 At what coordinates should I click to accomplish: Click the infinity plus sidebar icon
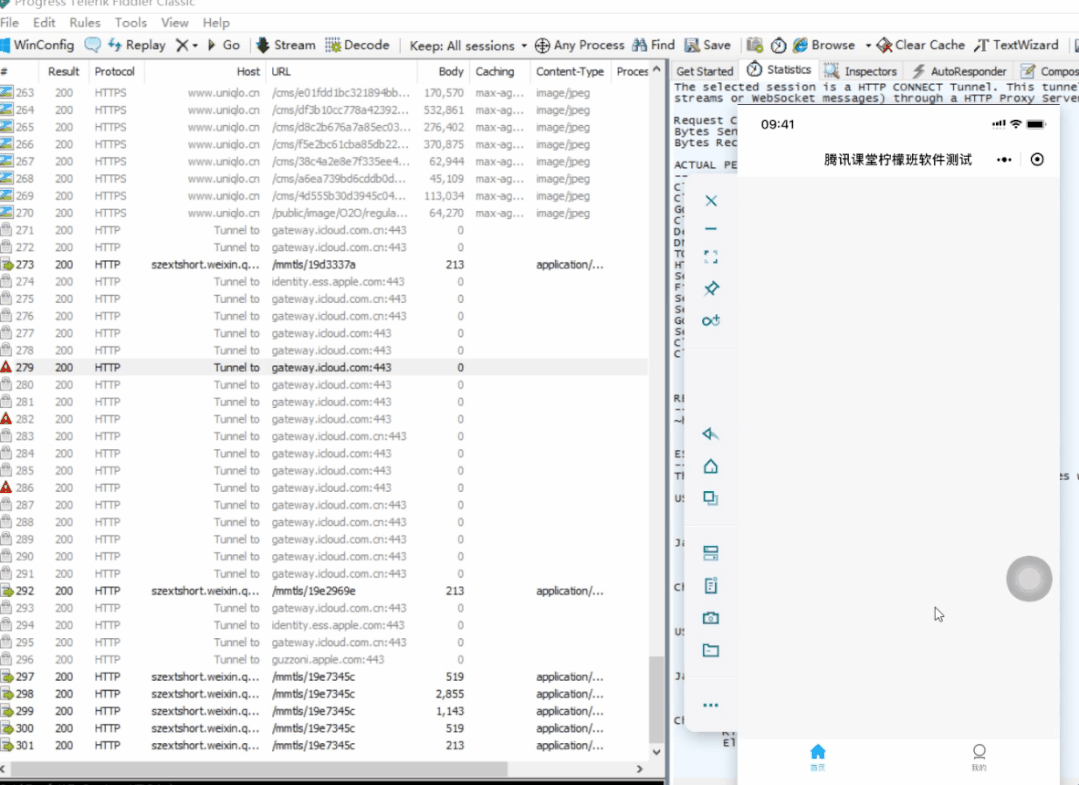pyautogui.click(x=711, y=321)
